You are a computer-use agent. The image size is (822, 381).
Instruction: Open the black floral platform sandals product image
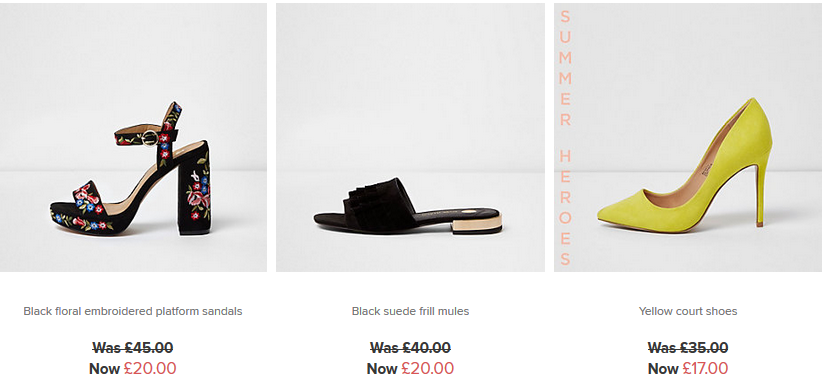click(x=133, y=137)
